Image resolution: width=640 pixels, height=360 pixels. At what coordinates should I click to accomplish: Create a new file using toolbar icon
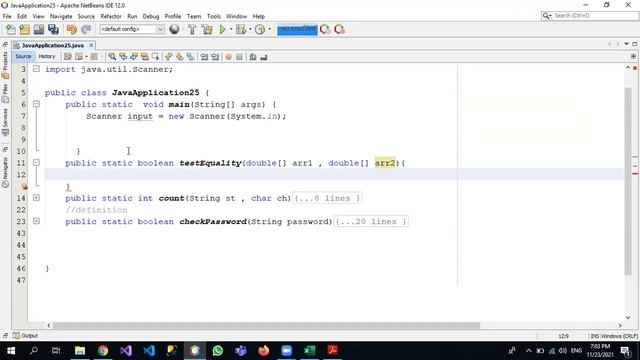(11, 29)
